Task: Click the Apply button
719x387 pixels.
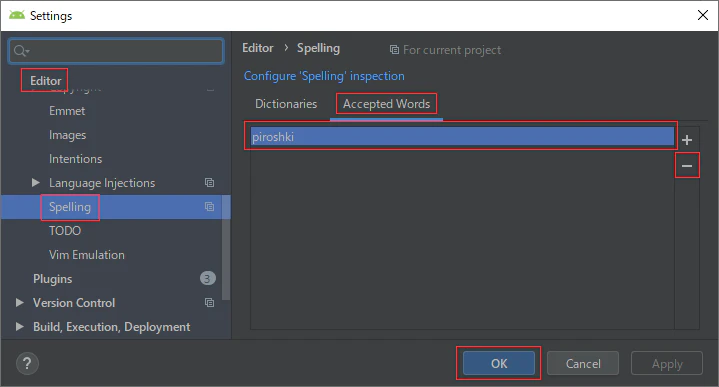Action: coord(667,363)
